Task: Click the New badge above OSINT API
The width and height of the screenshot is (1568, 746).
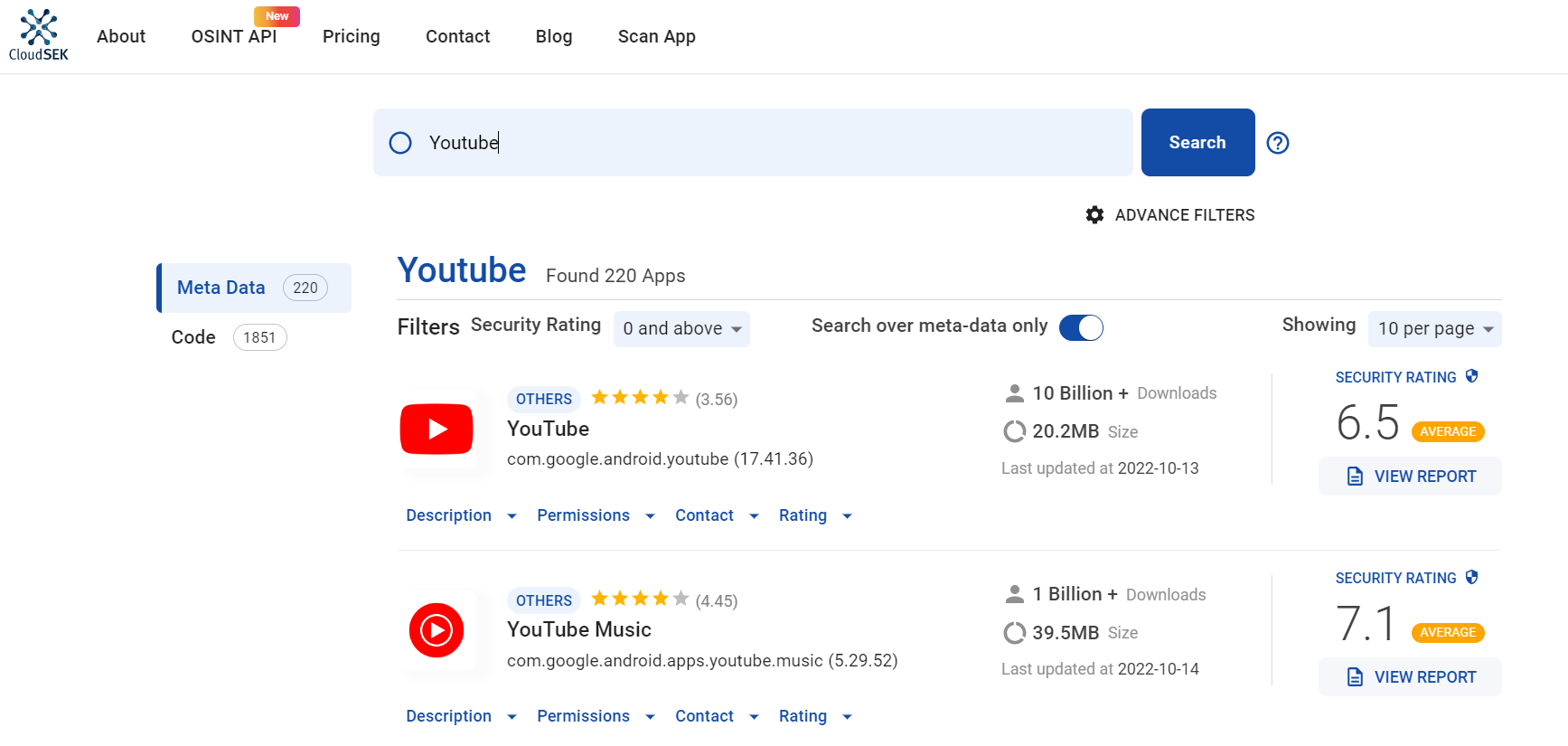Action: click(277, 16)
